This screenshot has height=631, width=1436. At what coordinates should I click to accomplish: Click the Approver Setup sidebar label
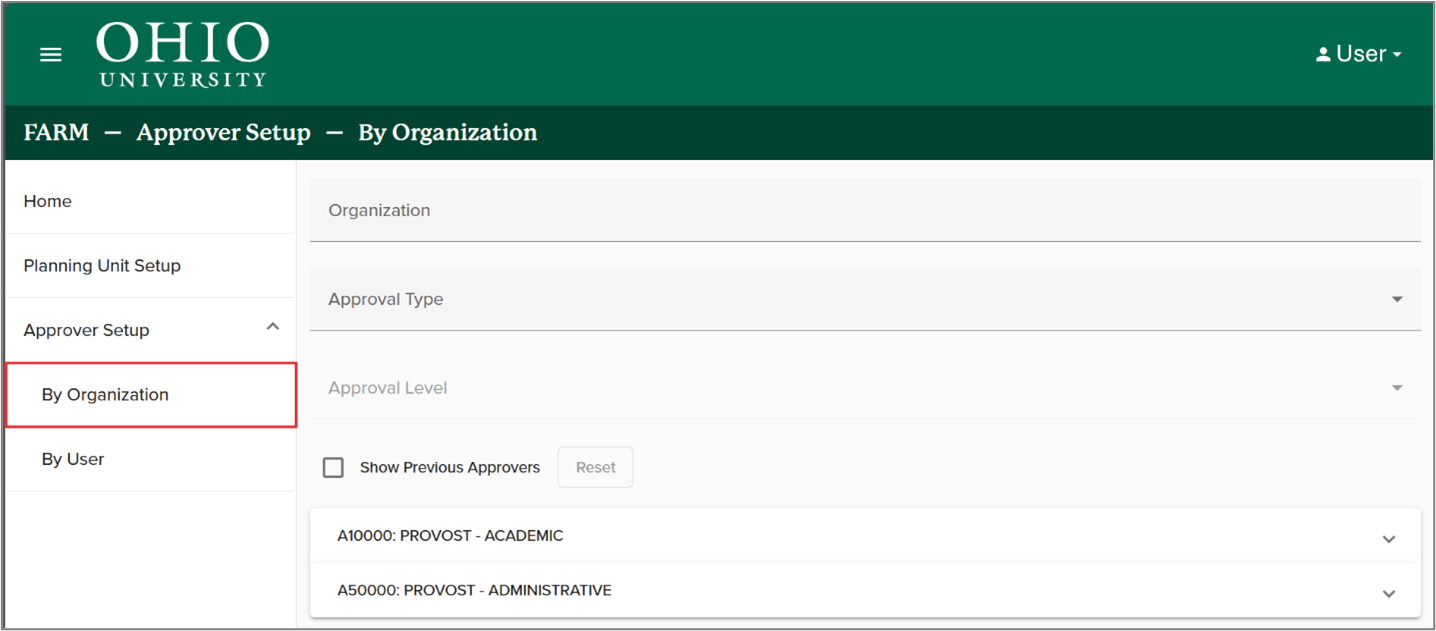86,330
